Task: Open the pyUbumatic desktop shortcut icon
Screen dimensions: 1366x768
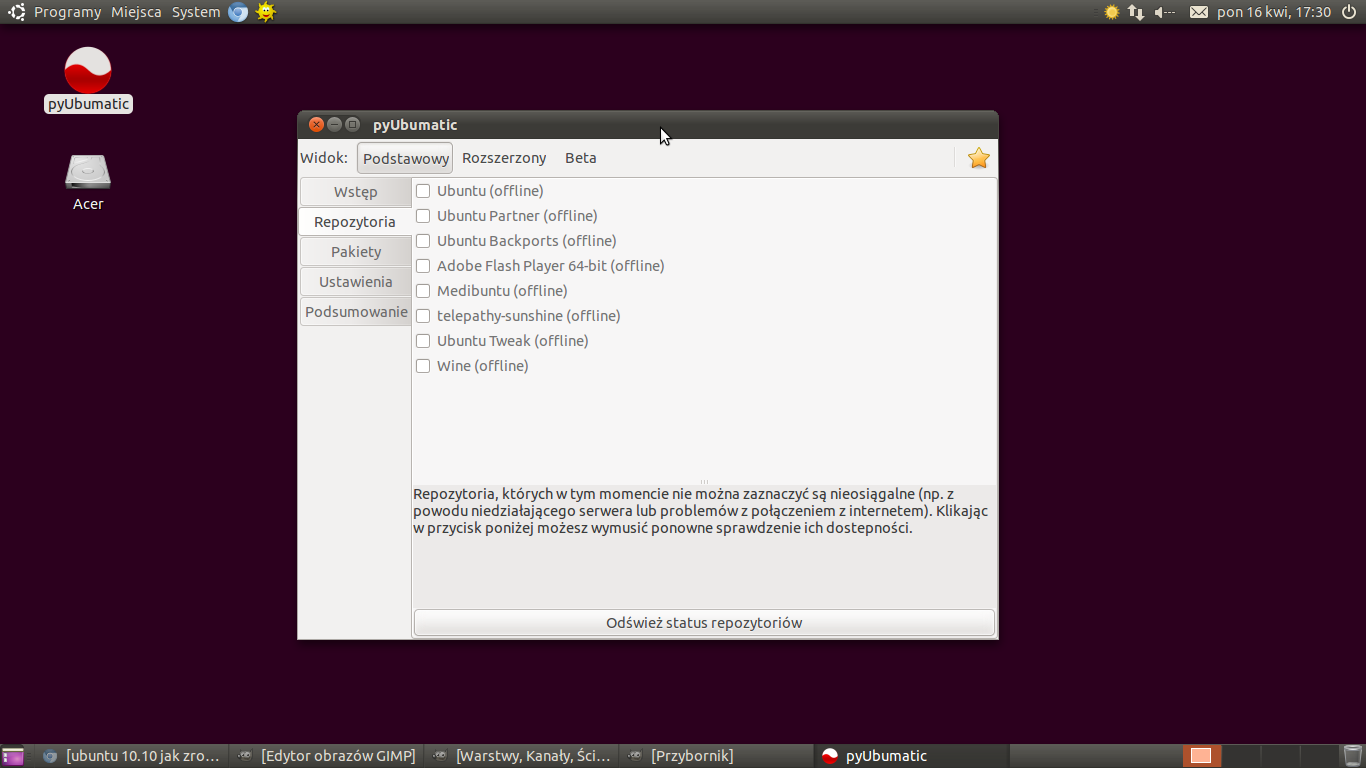Action: (88, 71)
